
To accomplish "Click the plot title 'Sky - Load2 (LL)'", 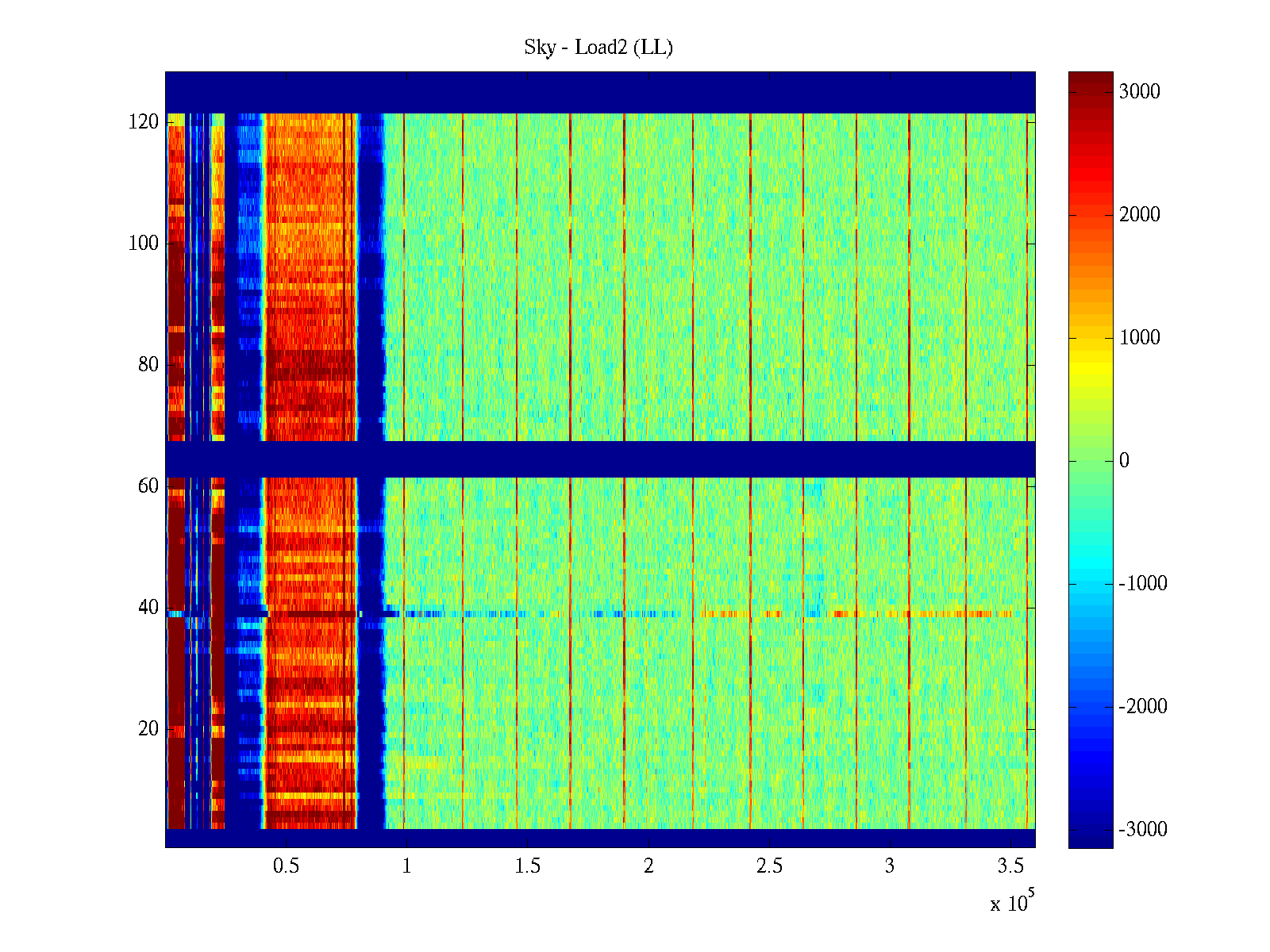I will pyautogui.click(x=598, y=48).
